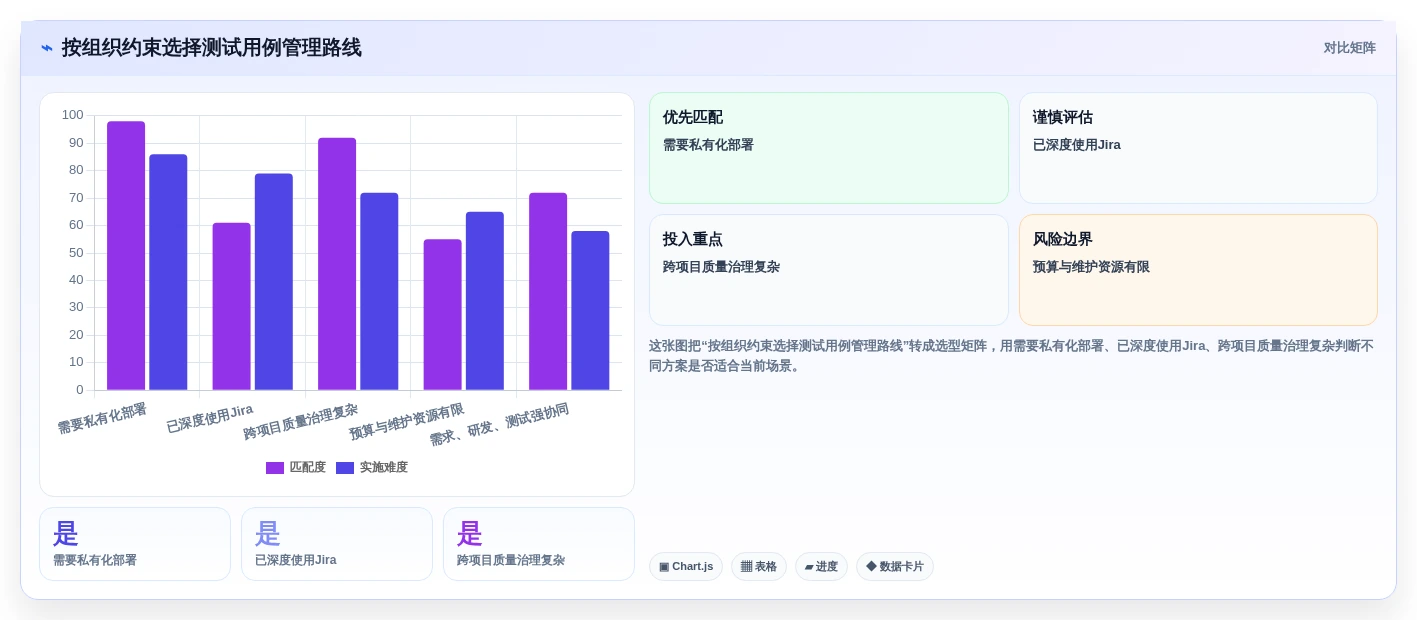Click the 匹配度 bar for 已深度使用Jira

point(232,306)
